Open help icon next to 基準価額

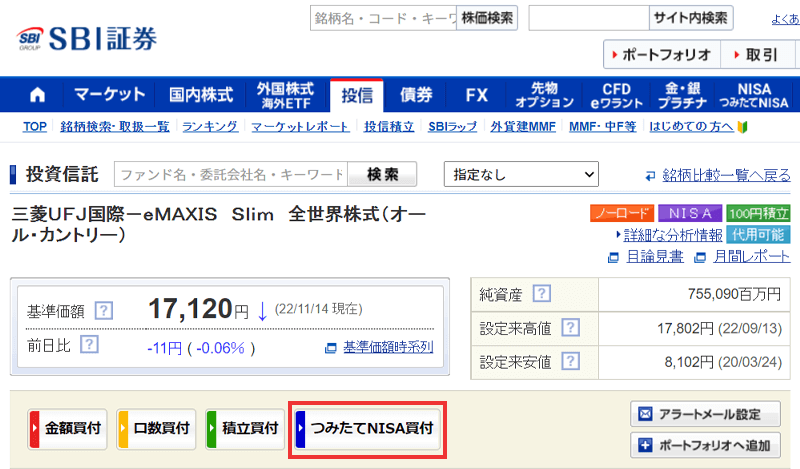pyautogui.click(x=104, y=310)
